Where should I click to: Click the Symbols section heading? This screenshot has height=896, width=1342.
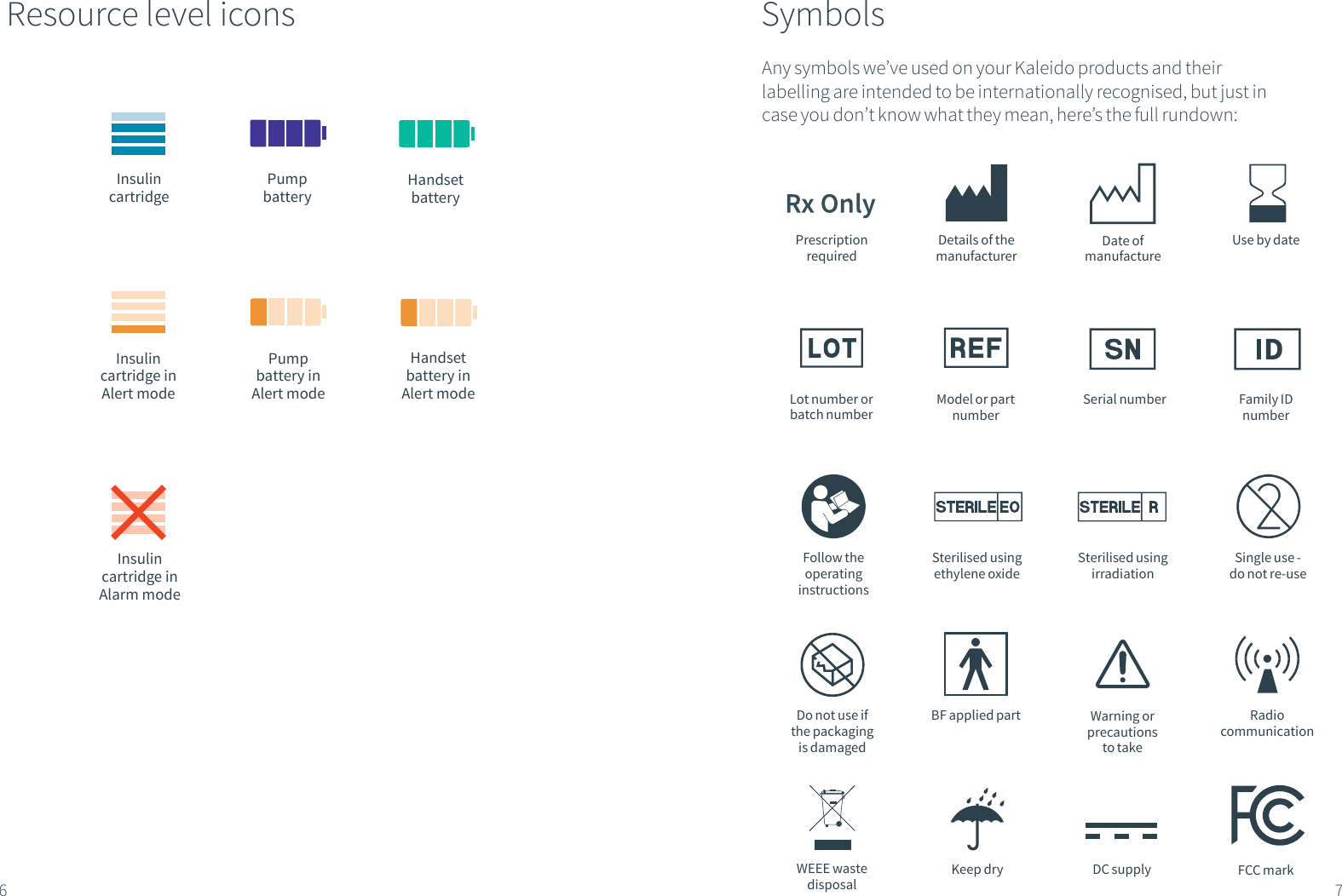click(x=823, y=15)
